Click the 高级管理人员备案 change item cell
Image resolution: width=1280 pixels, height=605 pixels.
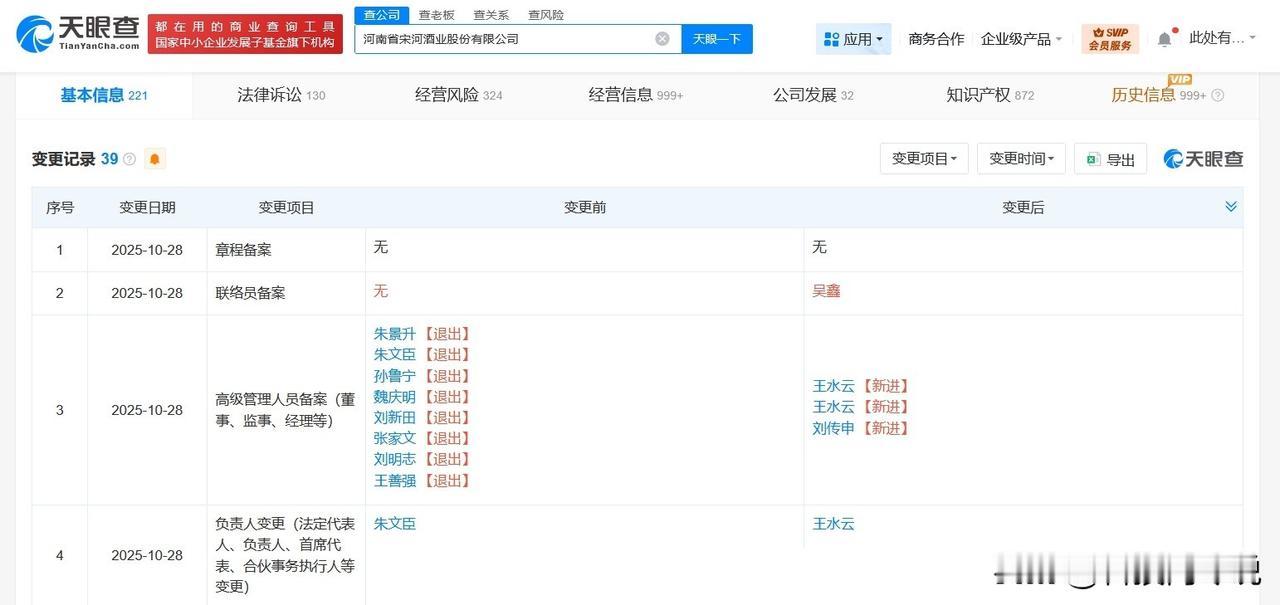[x=286, y=410]
